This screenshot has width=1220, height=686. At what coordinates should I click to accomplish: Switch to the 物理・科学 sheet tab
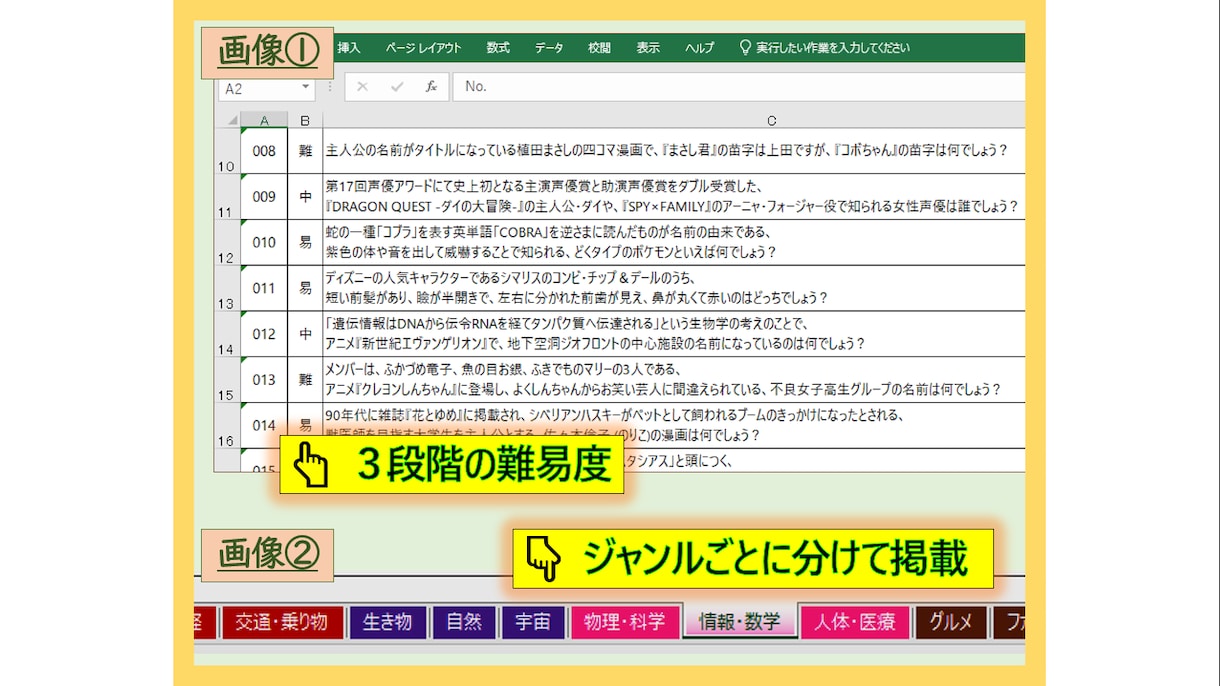(x=625, y=622)
